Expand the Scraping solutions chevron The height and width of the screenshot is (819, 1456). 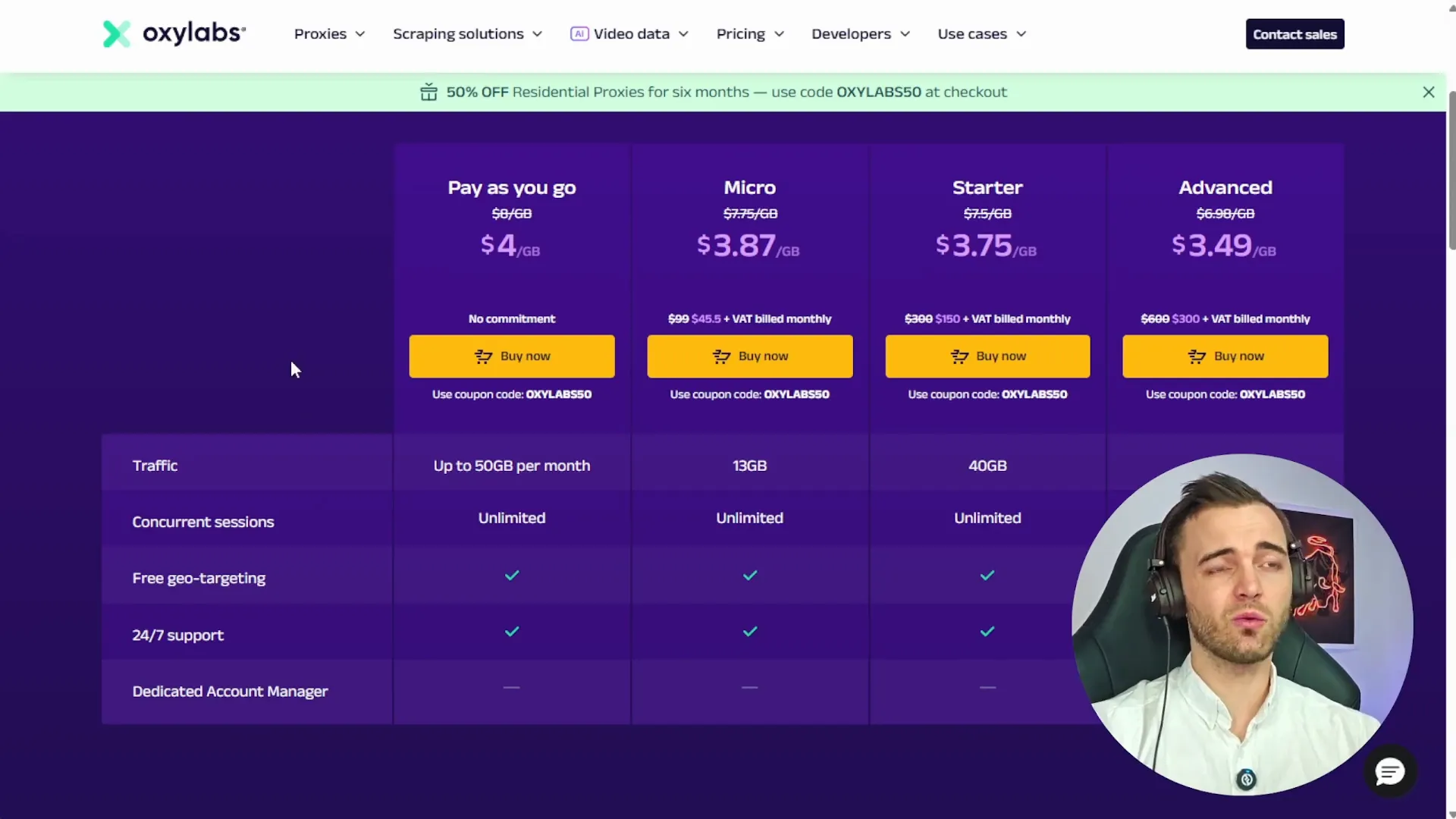click(x=537, y=34)
